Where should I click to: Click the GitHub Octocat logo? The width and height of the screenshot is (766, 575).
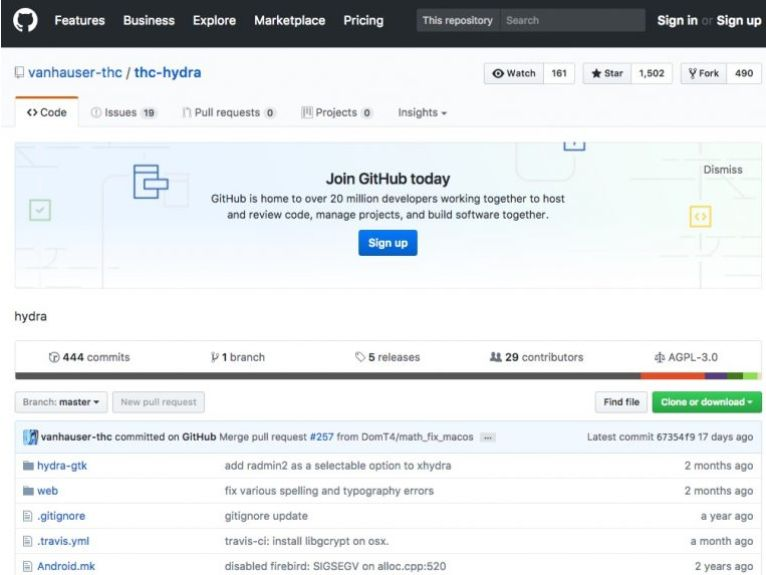23,21
